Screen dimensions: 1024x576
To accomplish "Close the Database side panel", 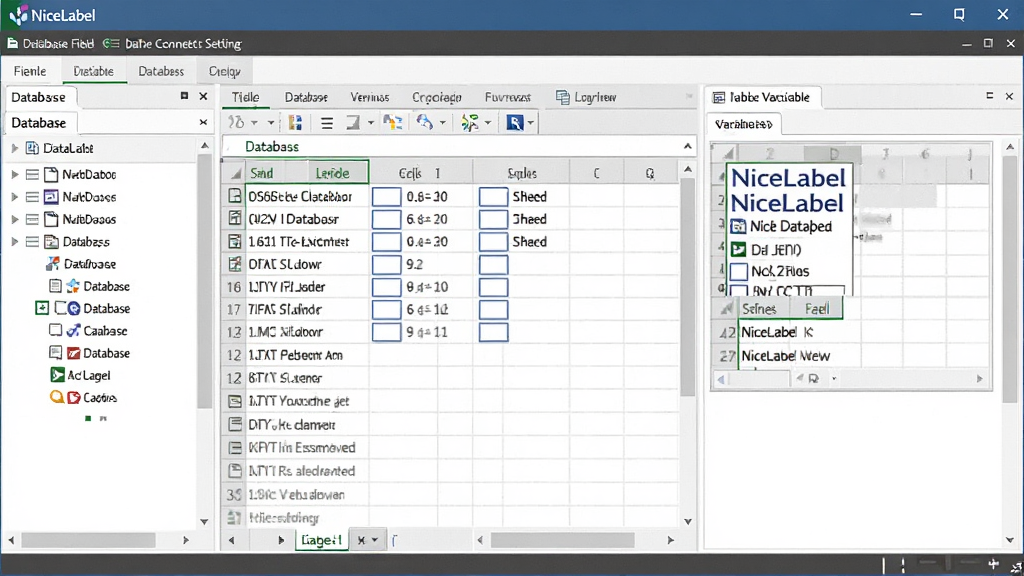I will (203, 97).
